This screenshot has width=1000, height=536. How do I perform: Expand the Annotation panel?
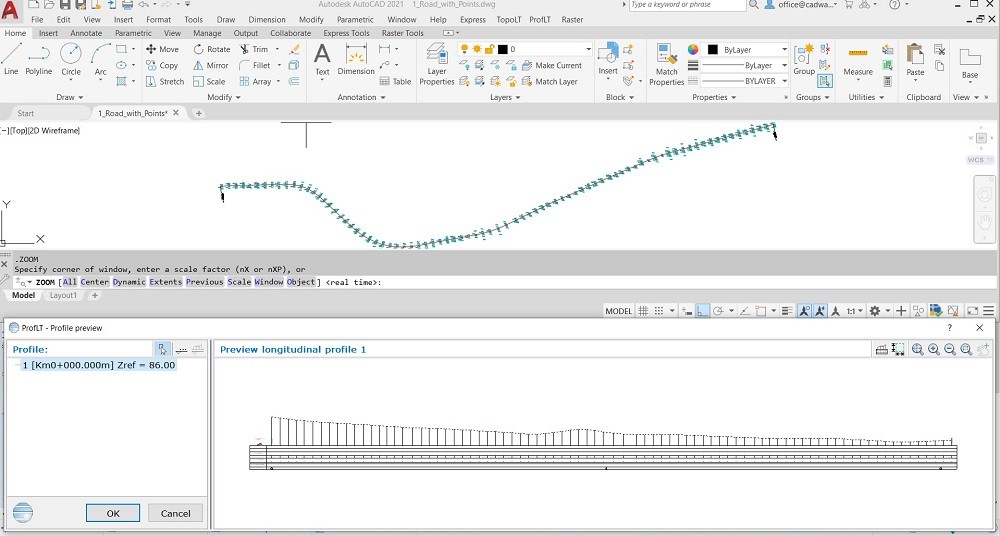(362, 97)
